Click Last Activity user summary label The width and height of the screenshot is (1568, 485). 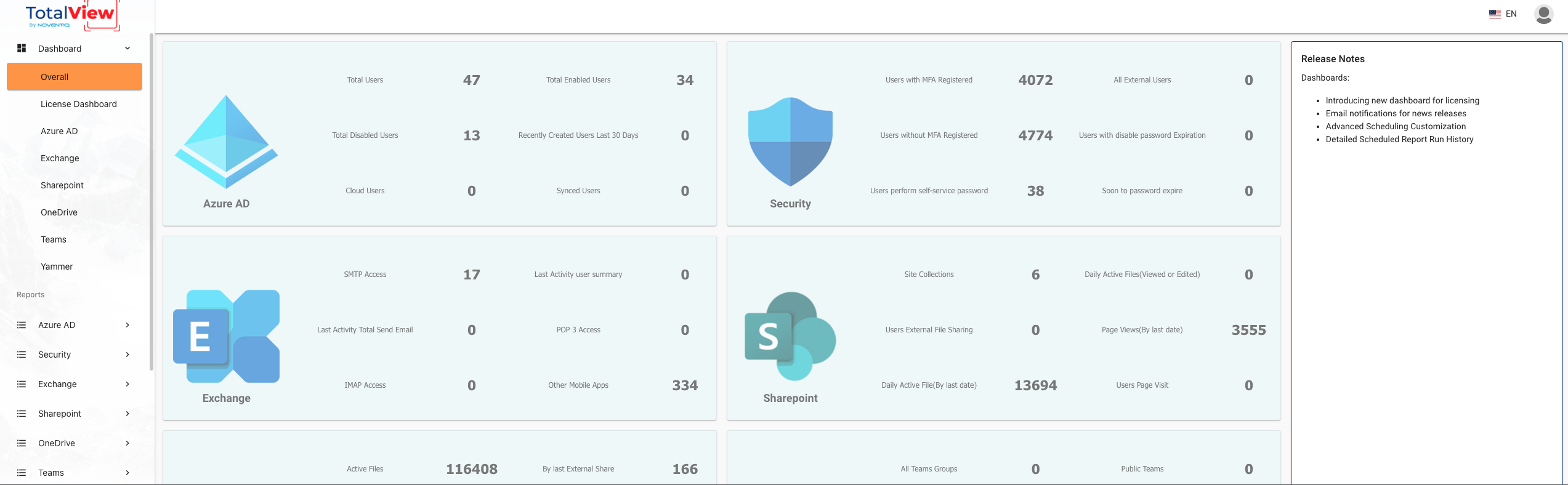pos(578,275)
